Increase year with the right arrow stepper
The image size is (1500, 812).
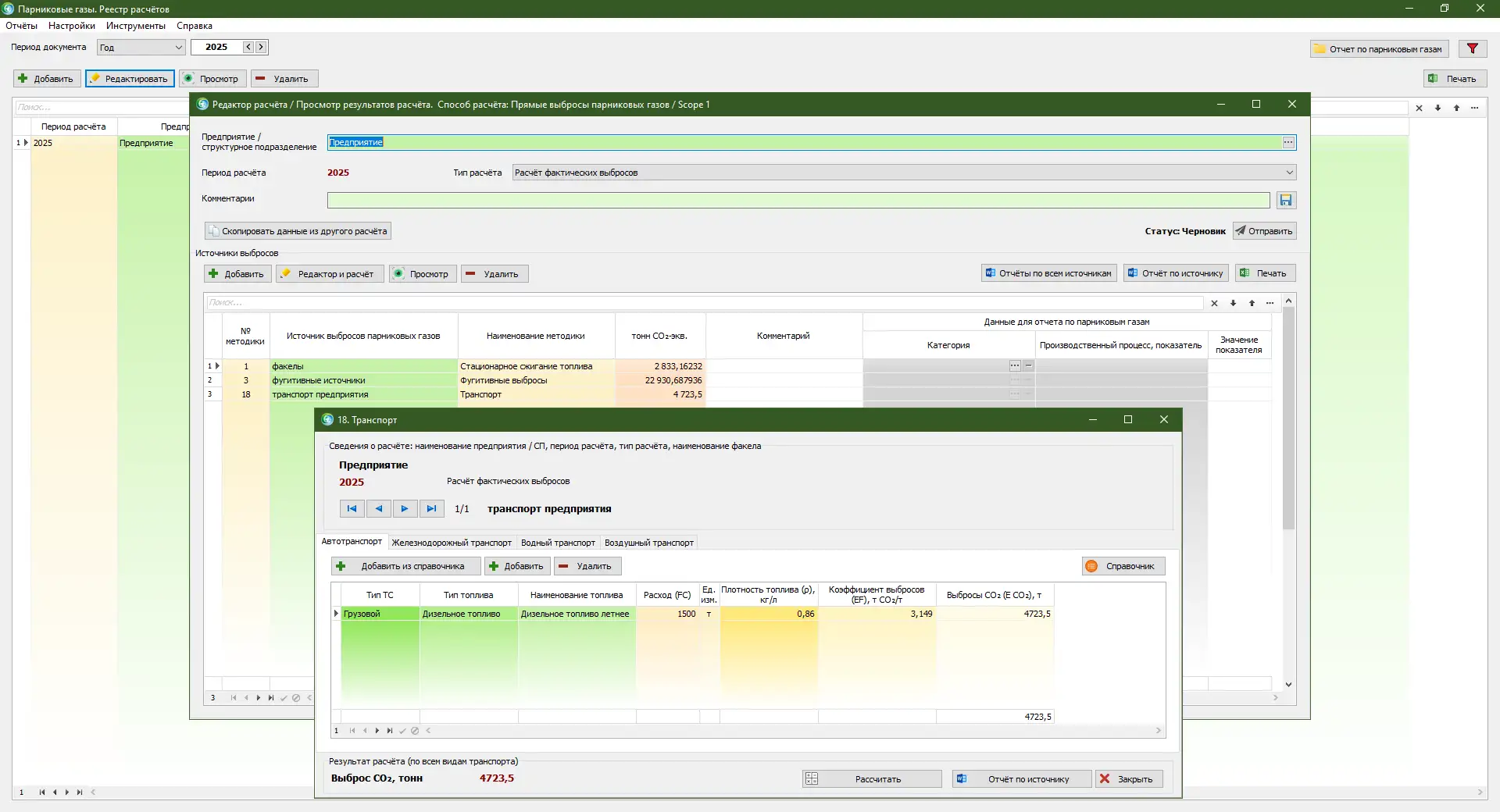click(261, 48)
